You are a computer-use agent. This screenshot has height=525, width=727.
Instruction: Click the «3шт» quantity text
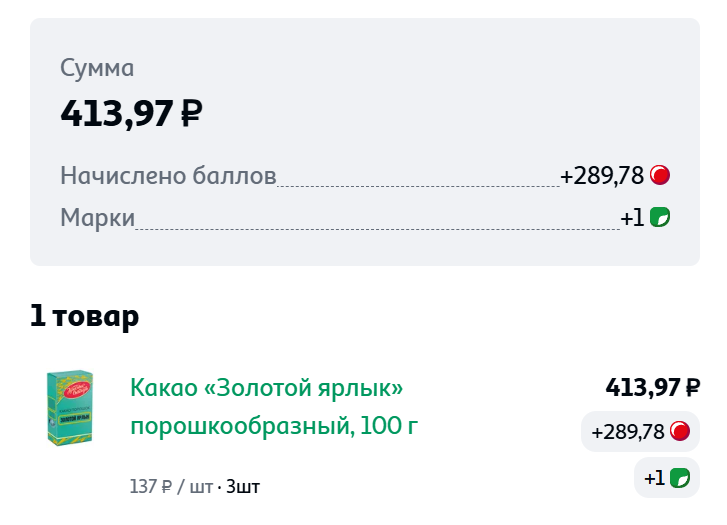coord(243,488)
